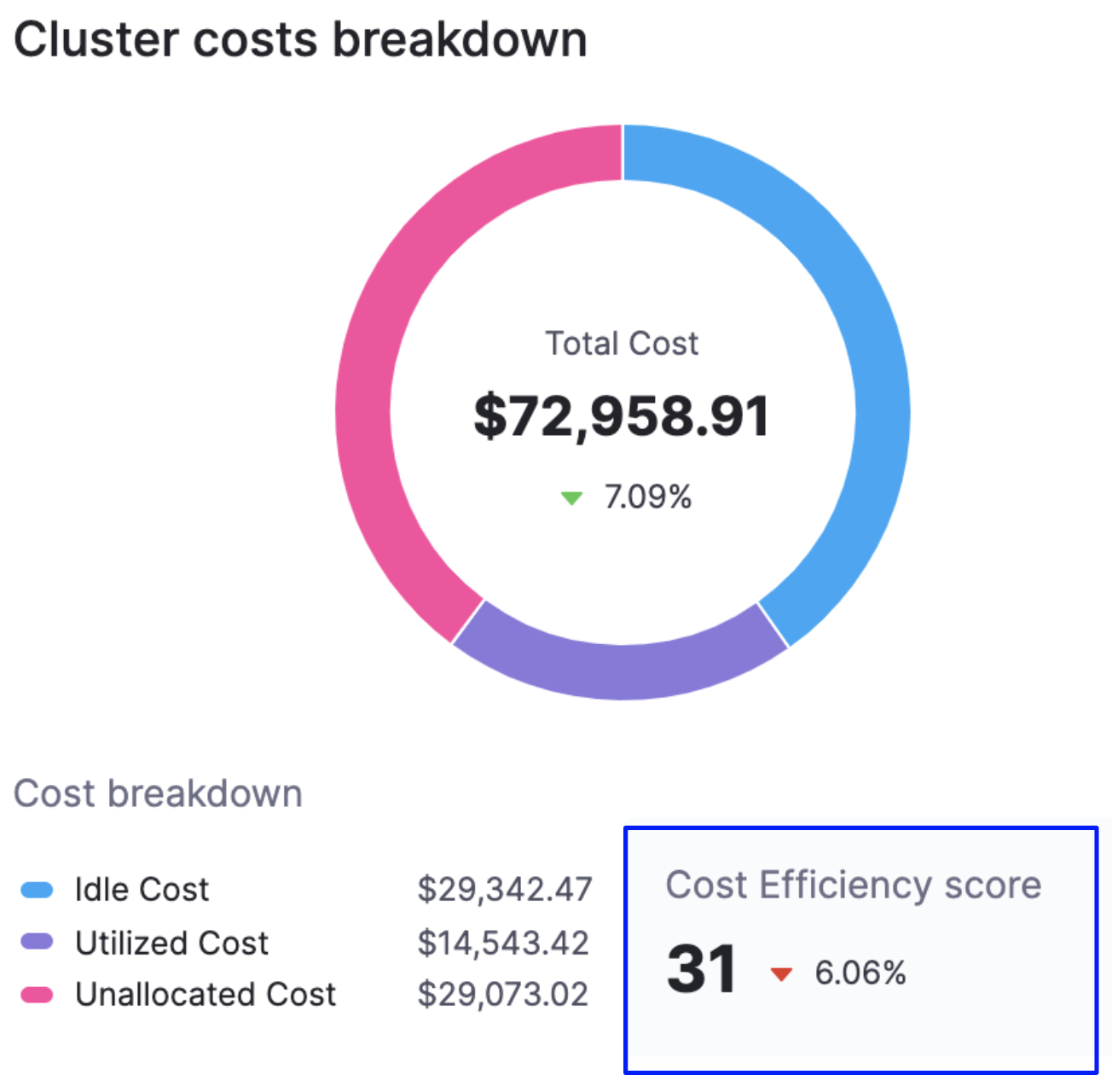Click the green downward trend arrow
1112x1092 pixels.
tap(571, 497)
